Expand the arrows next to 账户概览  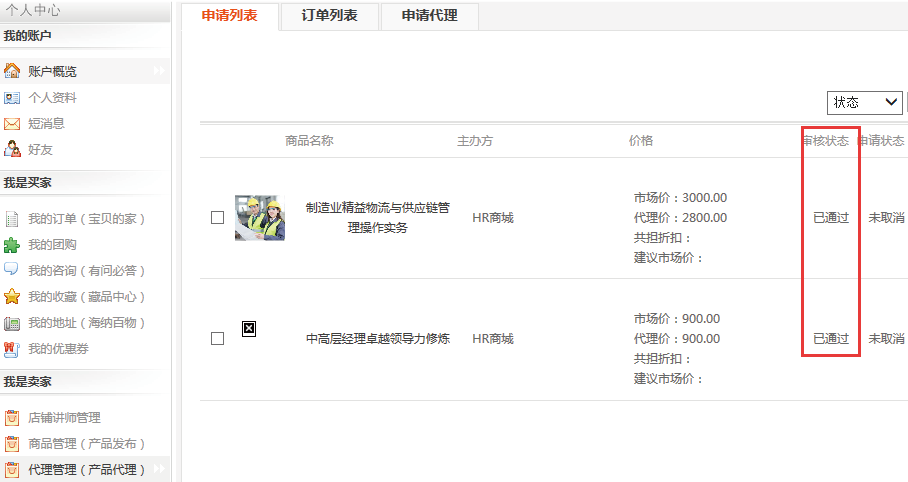coord(159,71)
